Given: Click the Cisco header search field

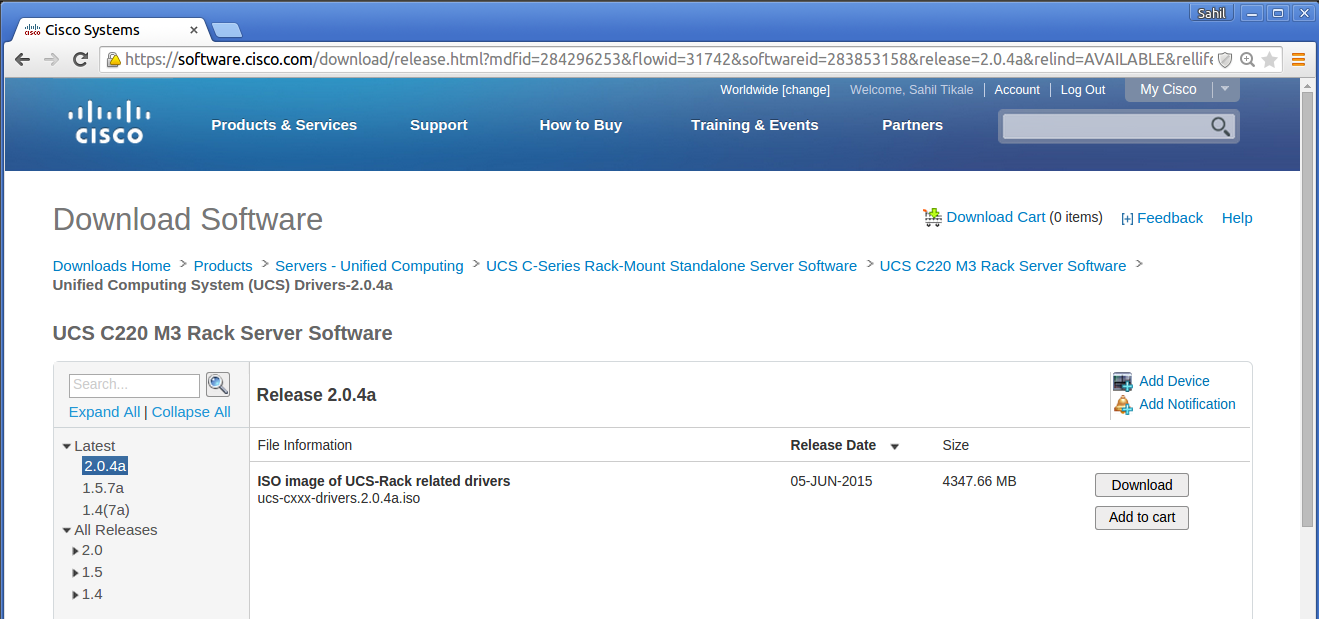Looking at the screenshot, I should coord(1104,126).
